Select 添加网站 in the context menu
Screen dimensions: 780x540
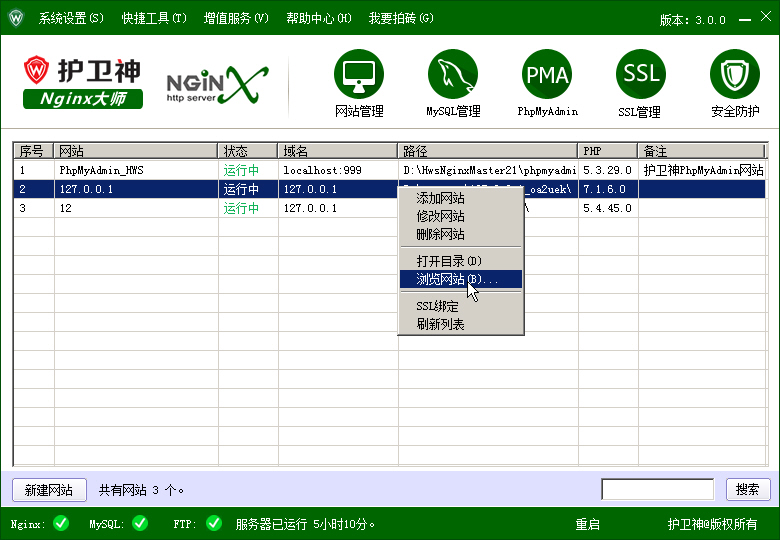[x=440, y=198]
